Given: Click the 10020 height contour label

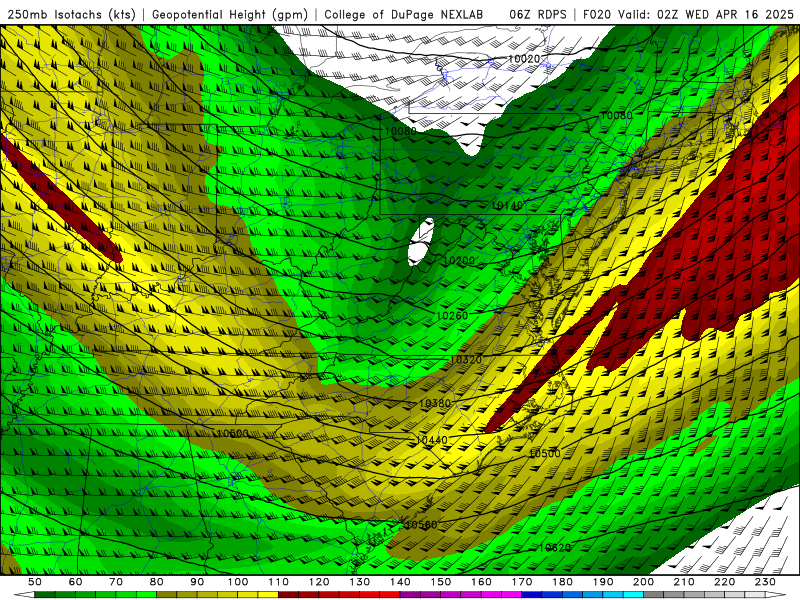Looking at the screenshot, I should [x=524, y=59].
